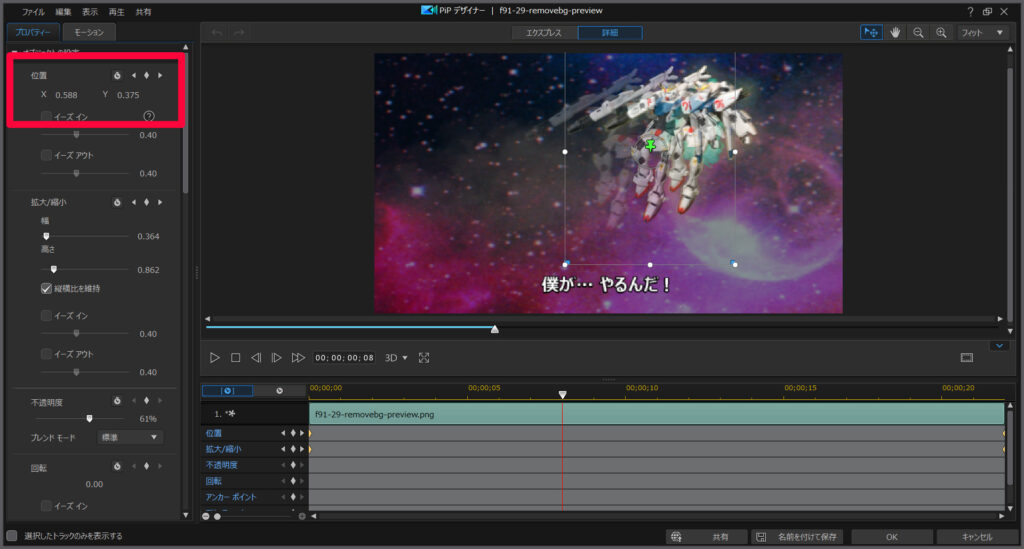Open the help question mark in title bar
Image resolution: width=1024 pixels, height=549 pixels.
(x=970, y=11)
